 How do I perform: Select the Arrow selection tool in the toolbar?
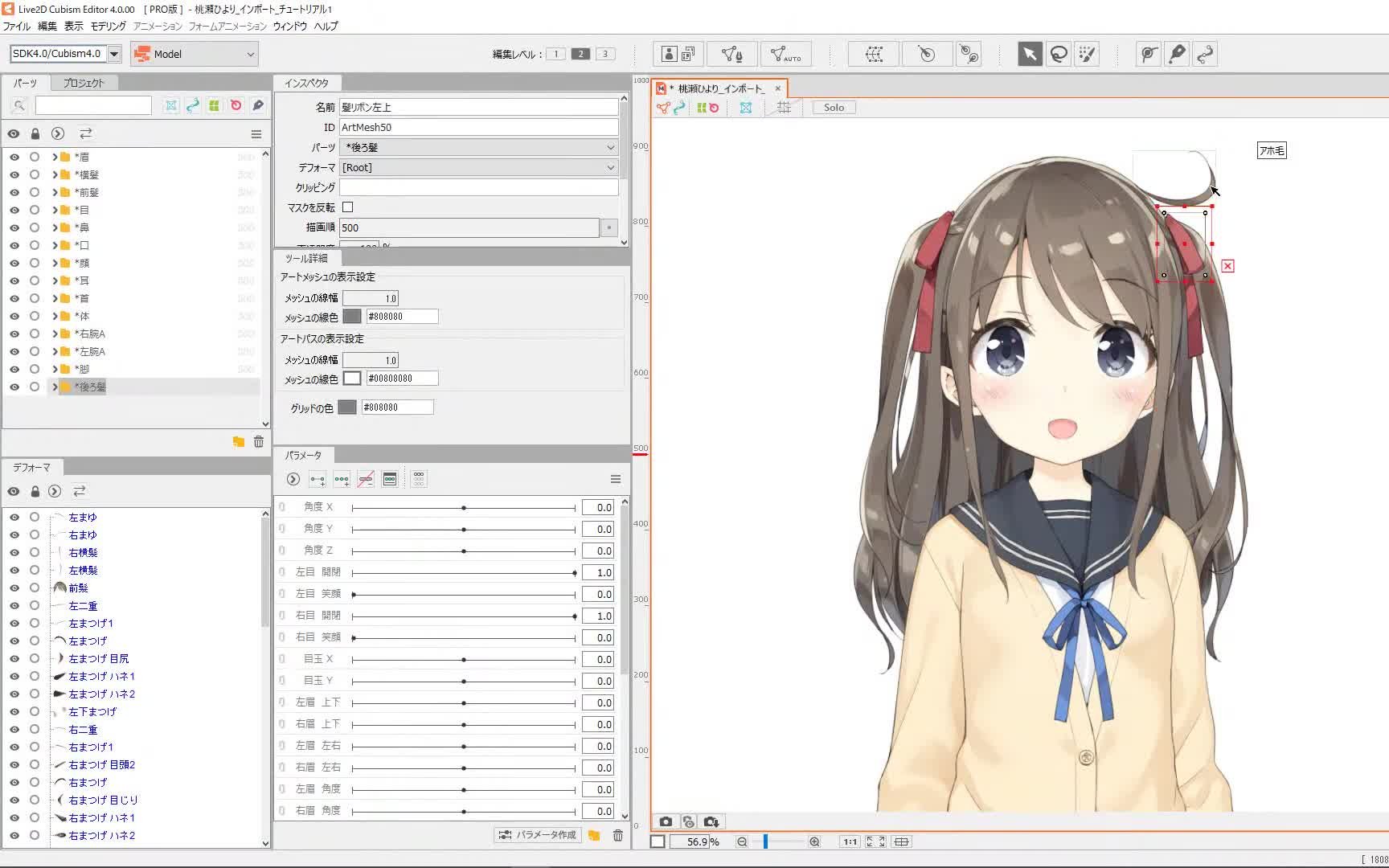[1030, 54]
